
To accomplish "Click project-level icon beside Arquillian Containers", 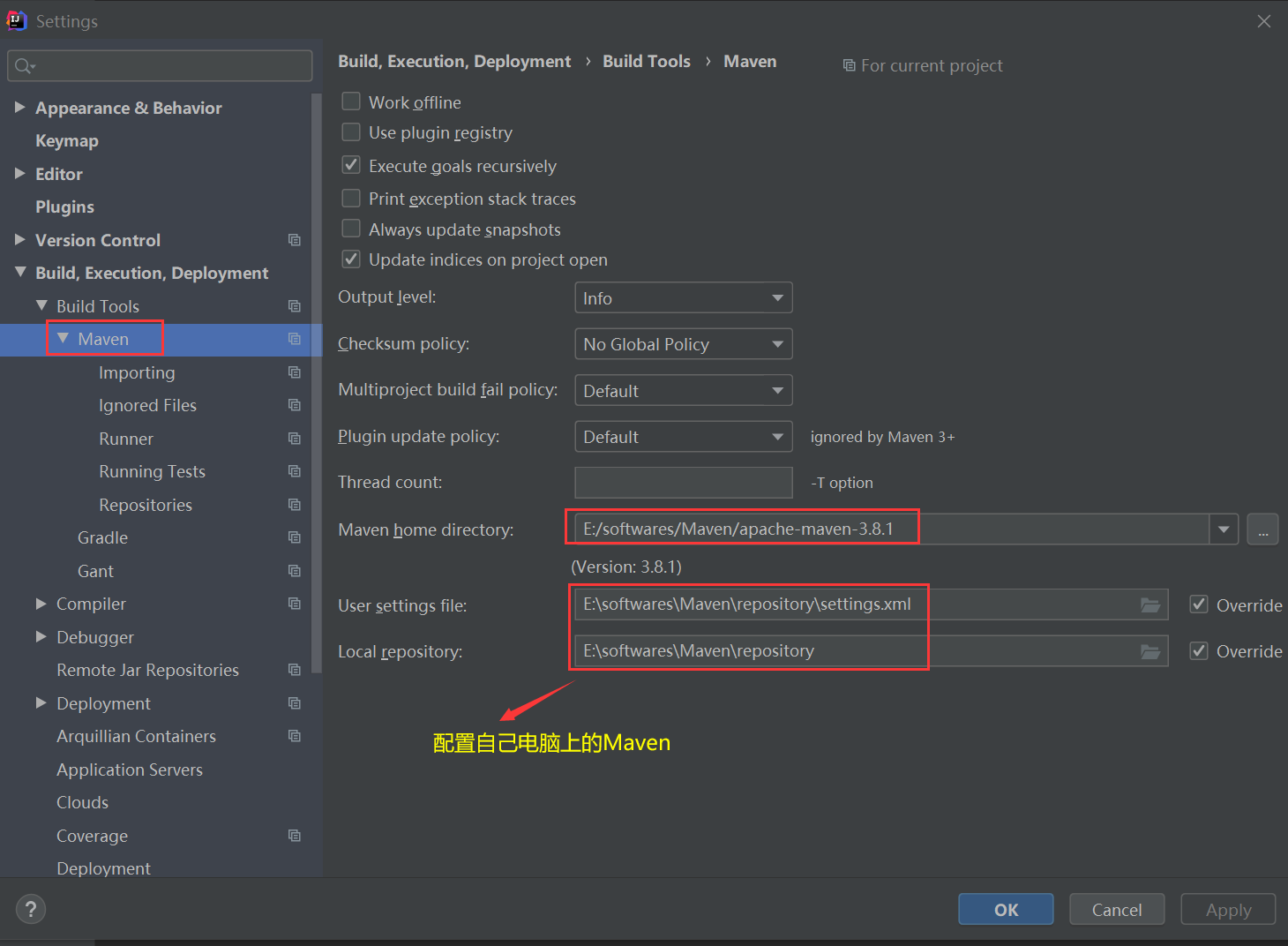I will pyautogui.click(x=295, y=736).
